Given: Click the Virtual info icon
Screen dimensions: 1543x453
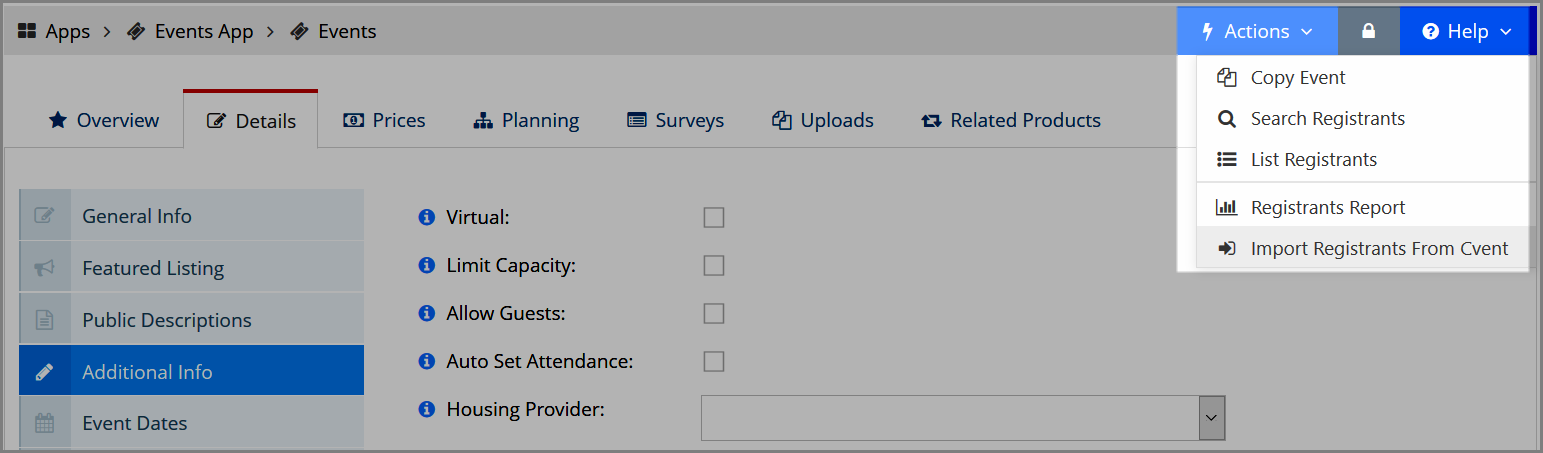Looking at the screenshot, I should [427, 217].
